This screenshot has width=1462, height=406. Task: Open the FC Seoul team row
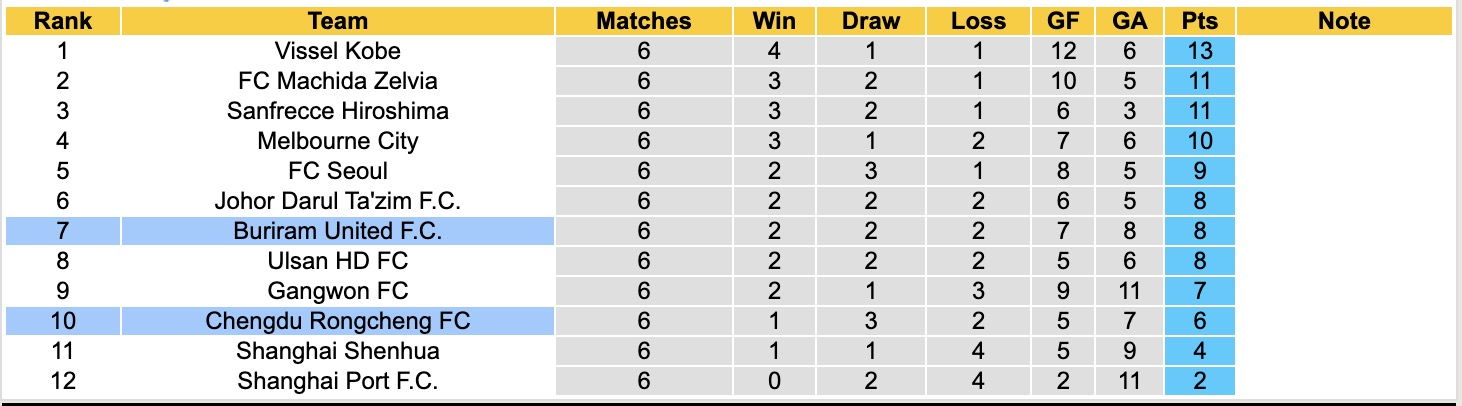point(337,171)
